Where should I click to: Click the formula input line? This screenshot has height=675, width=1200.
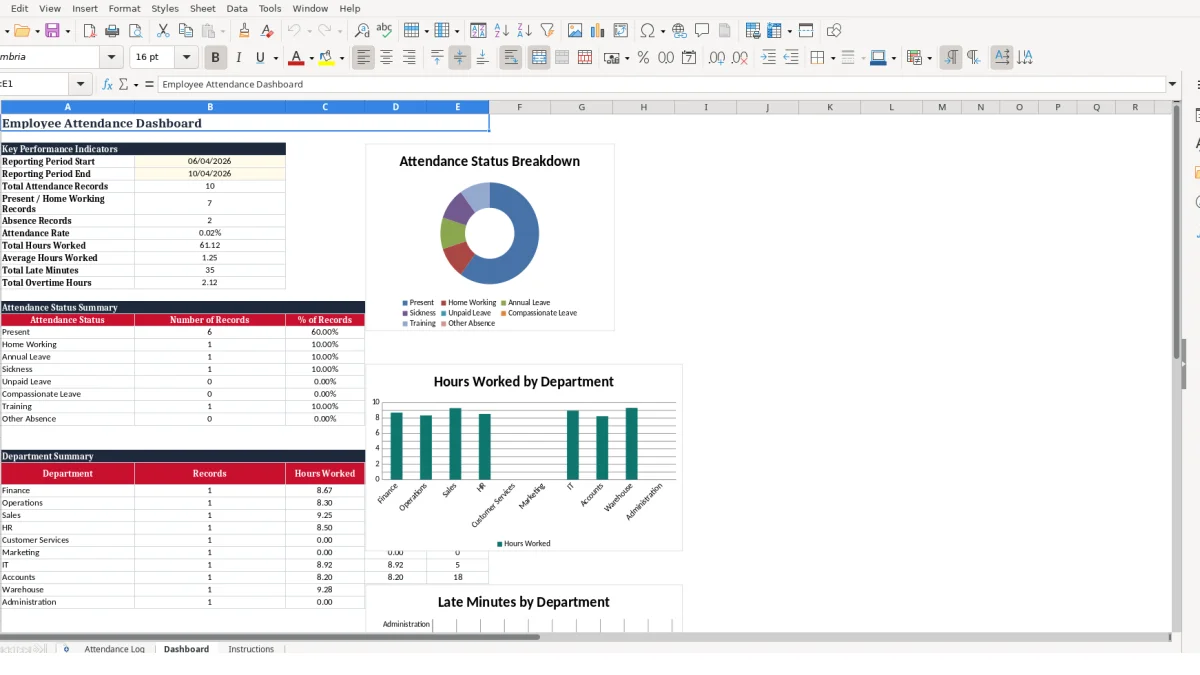point(661,85)
